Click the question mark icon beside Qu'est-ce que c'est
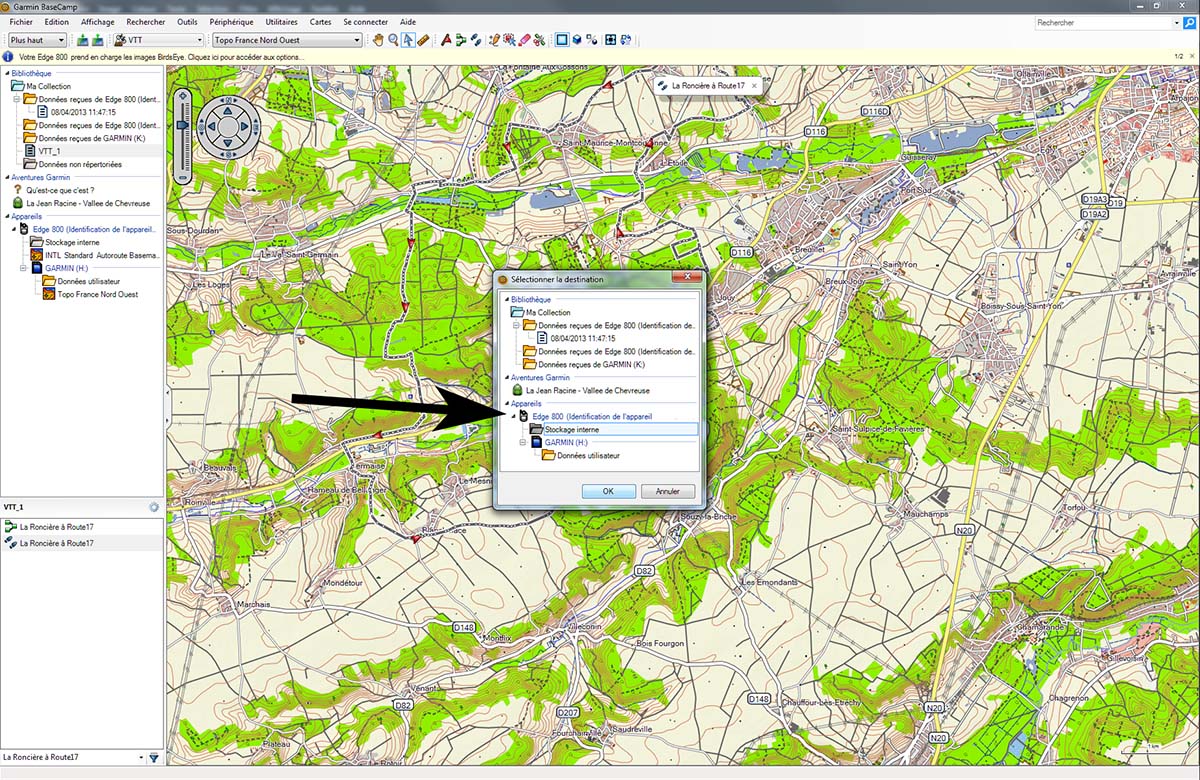The image size is (1200, 780). pos(18,190)
